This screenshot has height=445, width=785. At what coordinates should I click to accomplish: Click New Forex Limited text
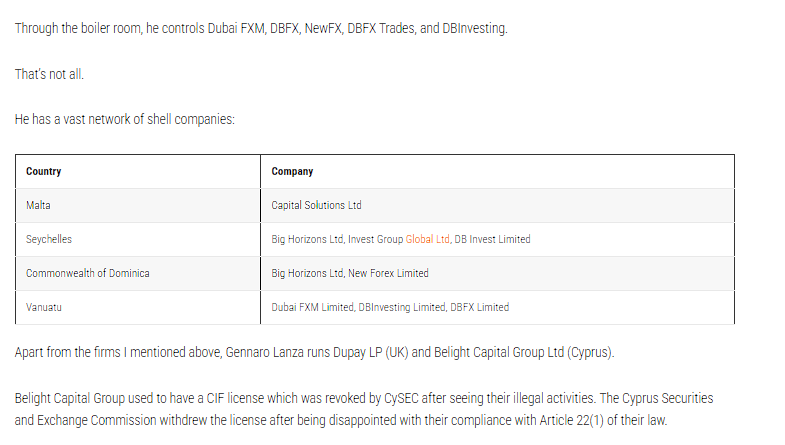tap(388, 273)
